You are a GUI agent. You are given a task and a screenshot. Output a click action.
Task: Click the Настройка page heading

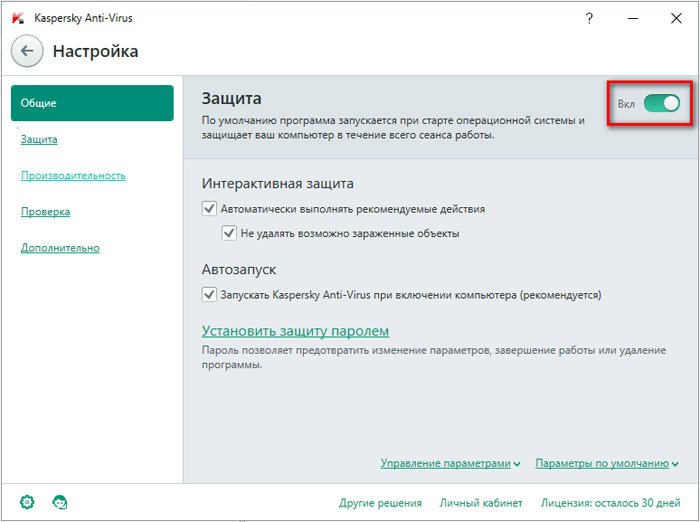point(96,51)
